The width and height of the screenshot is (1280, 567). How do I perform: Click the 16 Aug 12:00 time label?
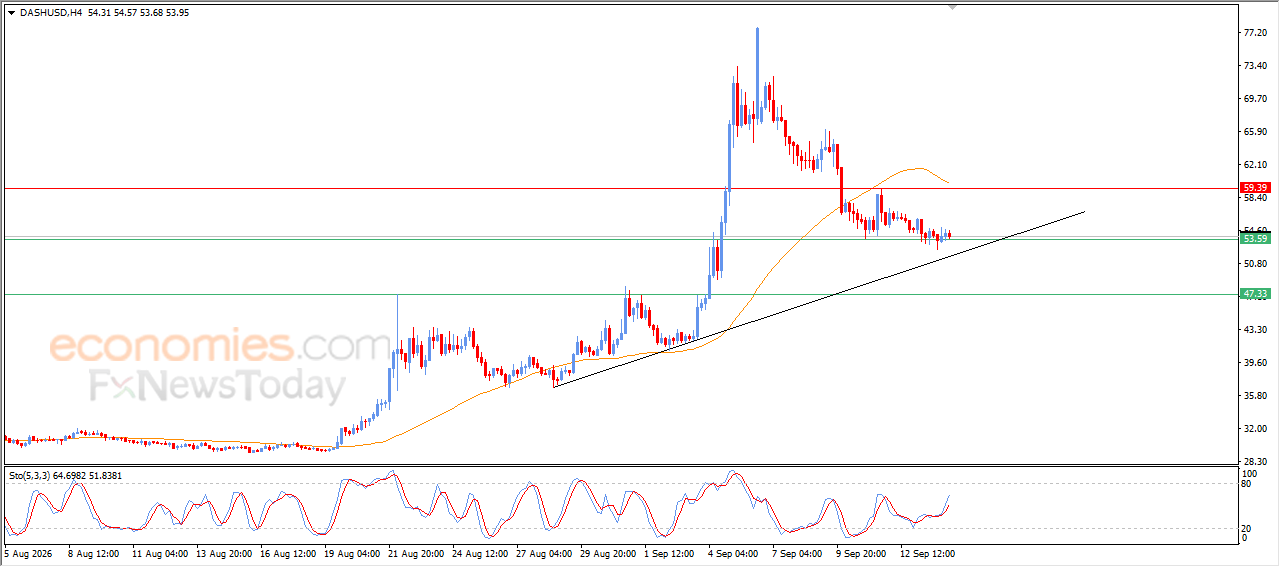tap(286, 552)
